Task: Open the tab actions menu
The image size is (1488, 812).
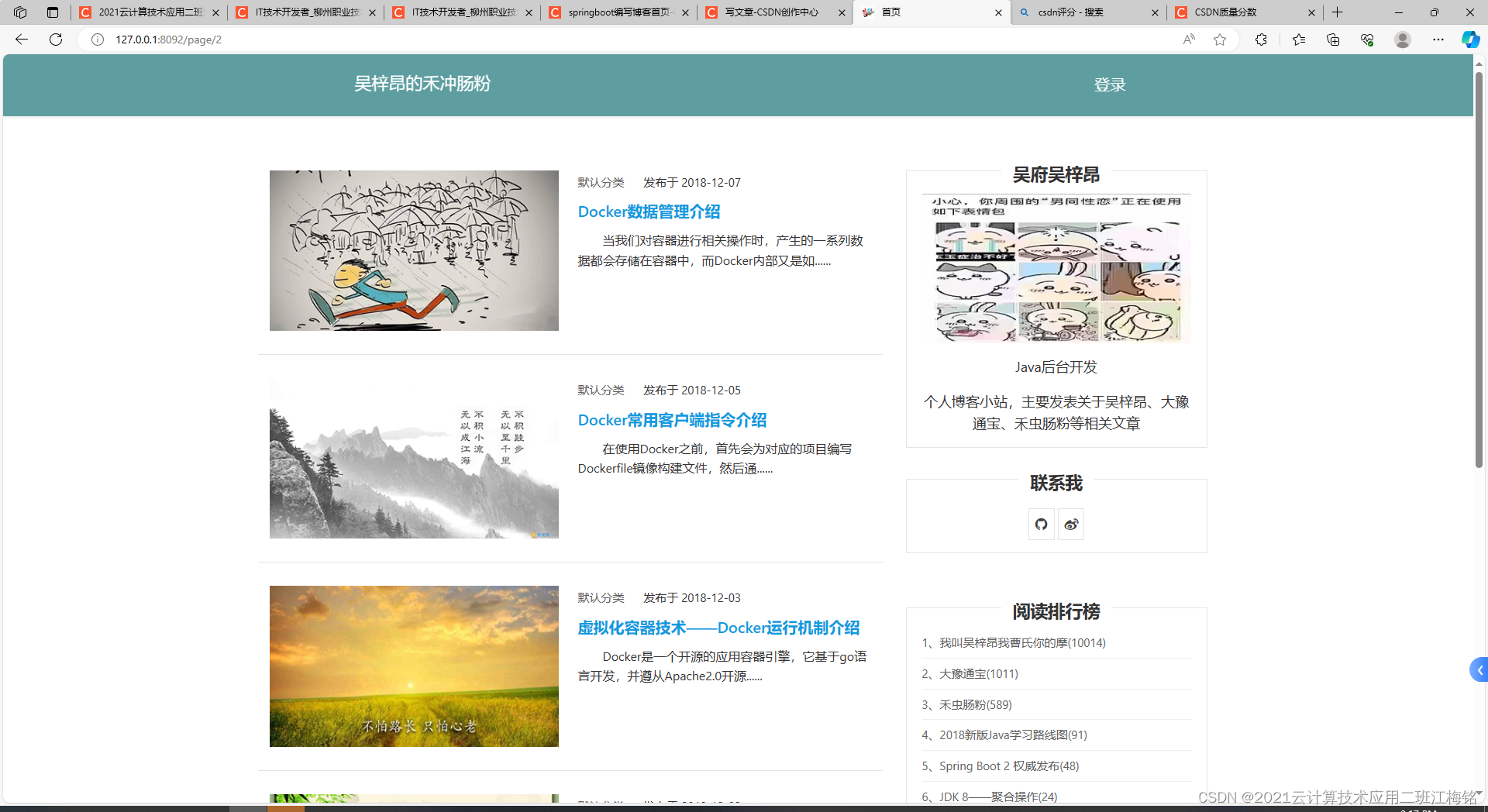Action: 53,12
